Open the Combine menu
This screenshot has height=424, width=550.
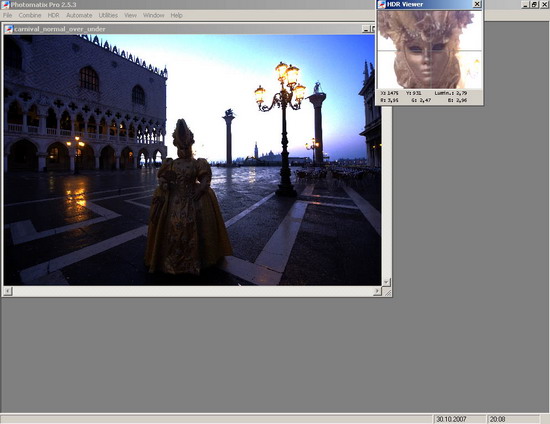[30, 15]
